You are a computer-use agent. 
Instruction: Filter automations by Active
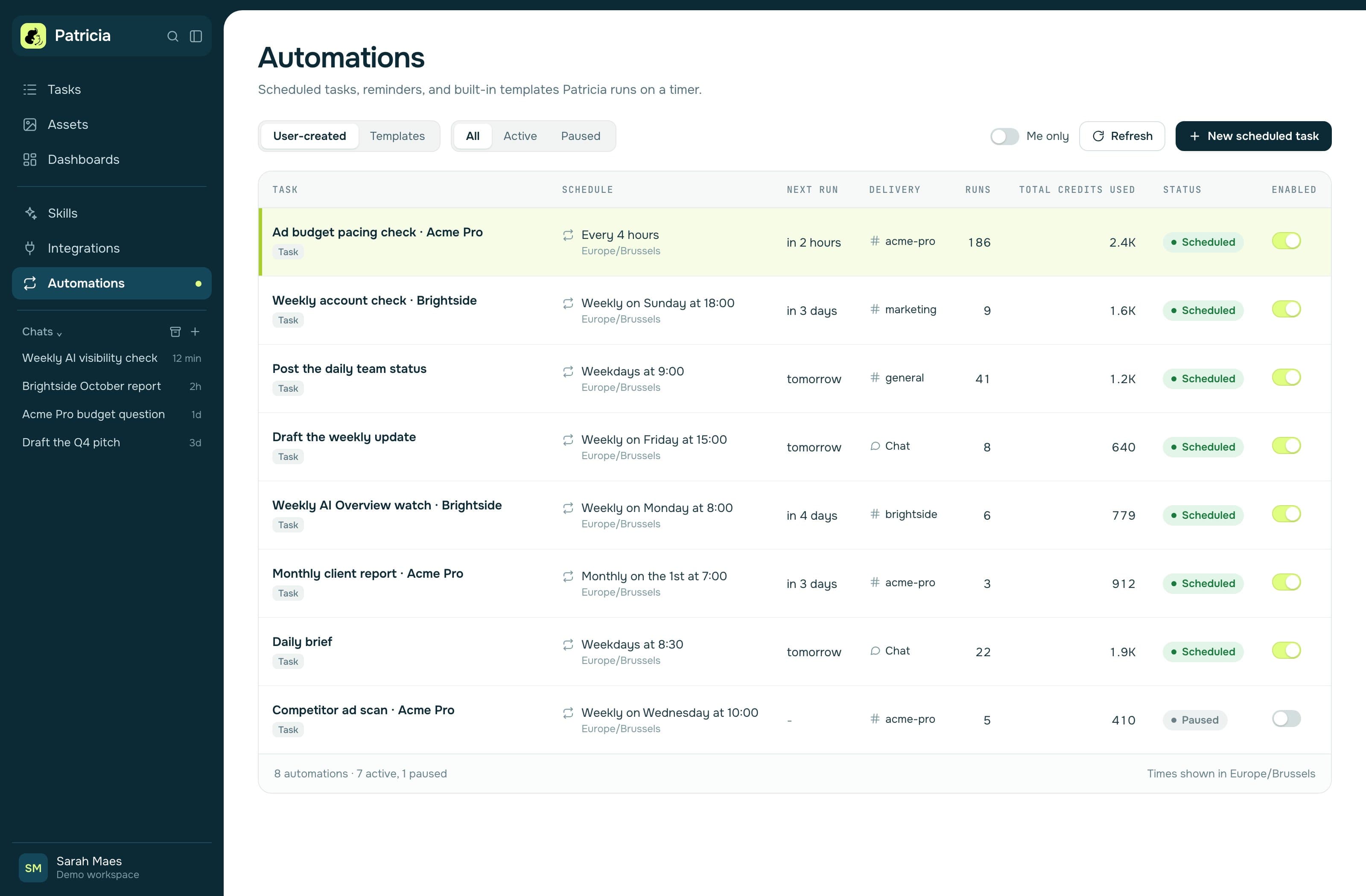520,136
